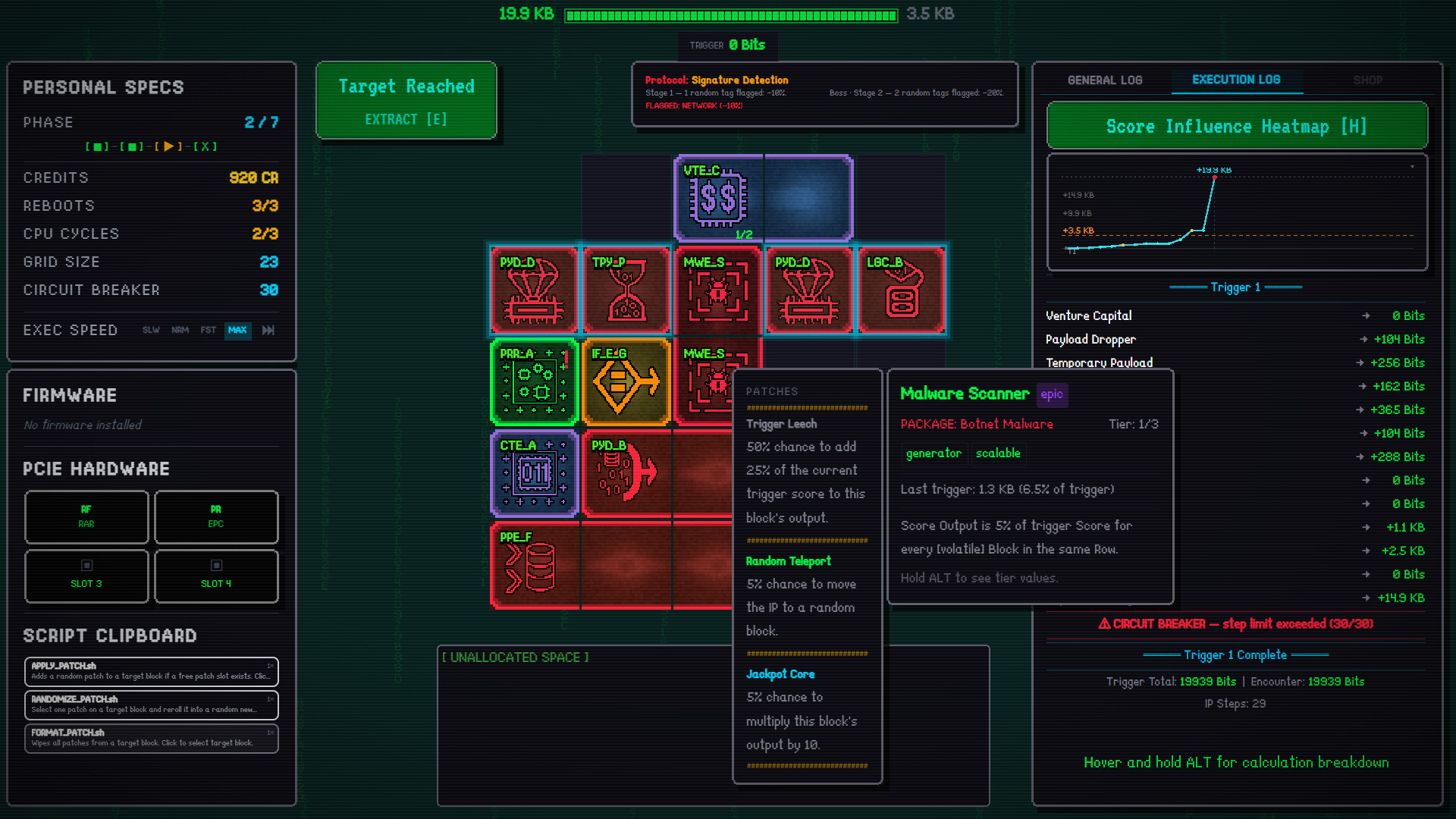Select the orange IF_E_G block

click(626, 381)
